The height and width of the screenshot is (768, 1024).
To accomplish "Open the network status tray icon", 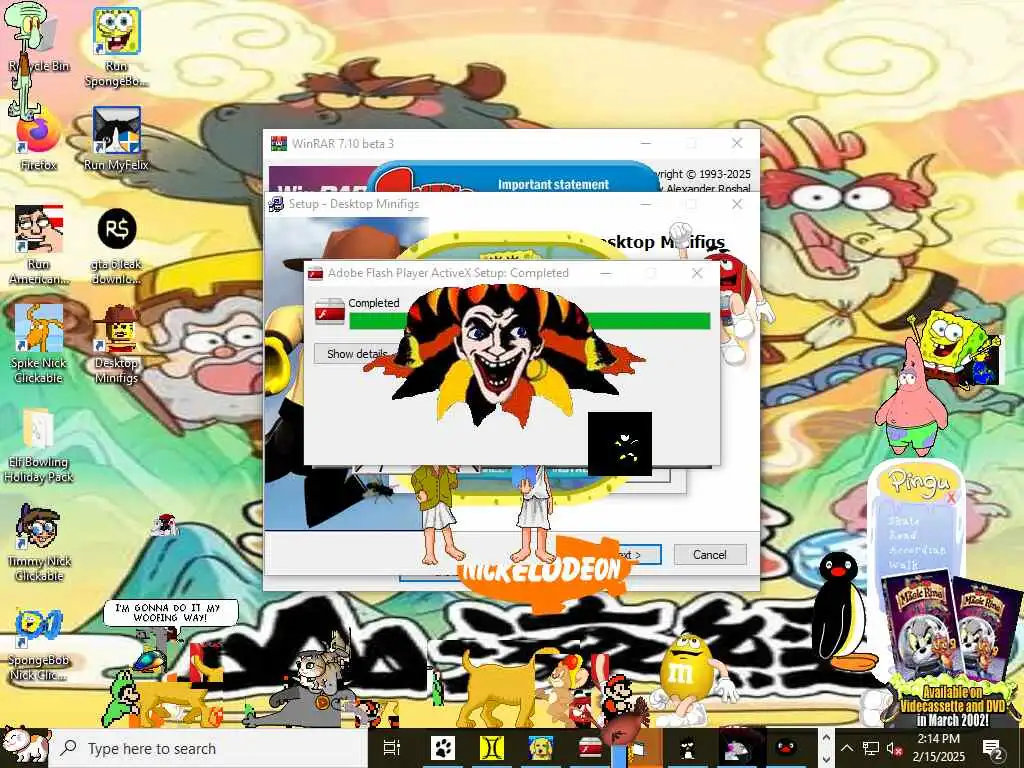I will click(870, 748).
